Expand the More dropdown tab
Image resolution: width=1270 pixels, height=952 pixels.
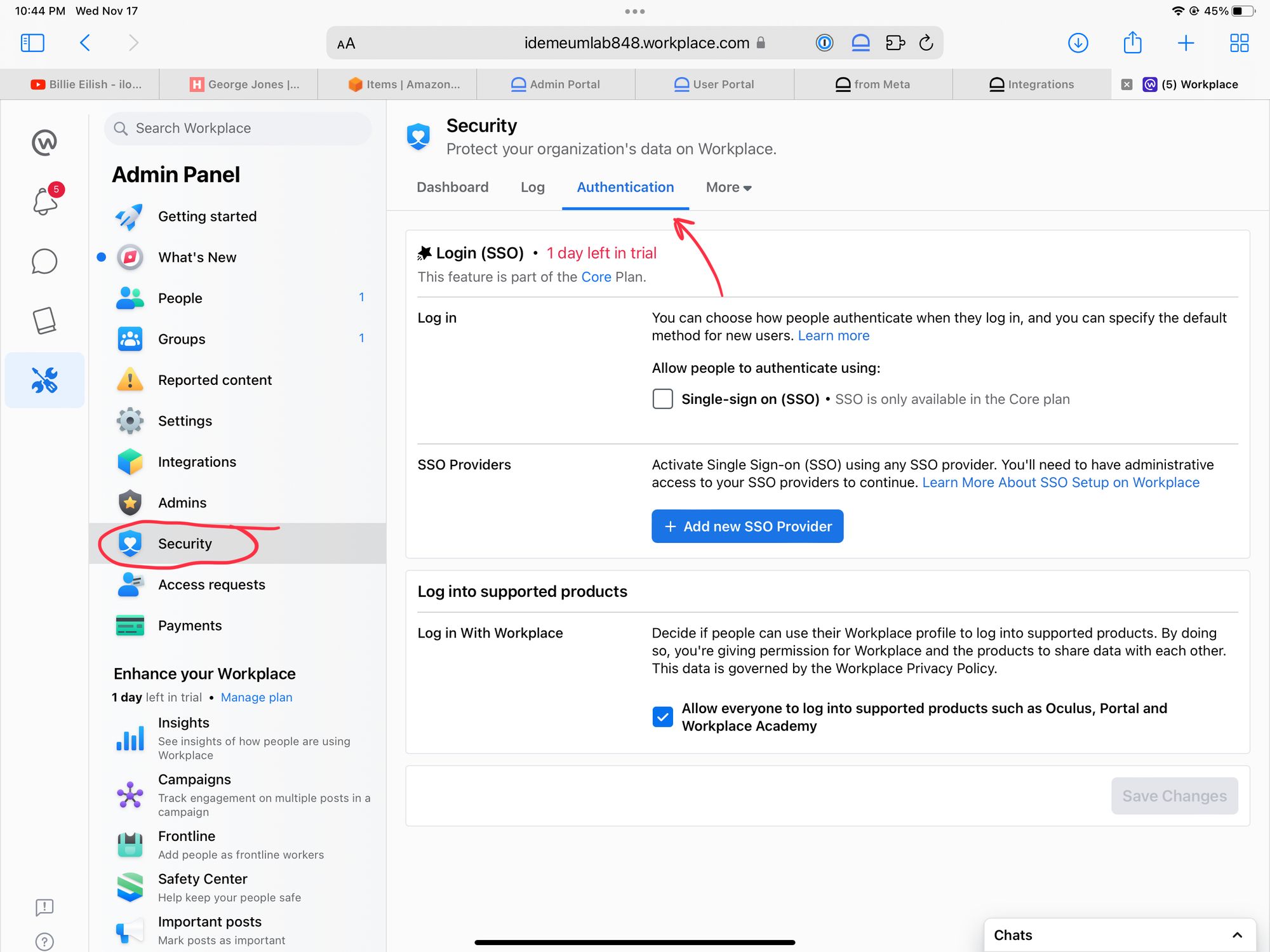coord(728,187)
